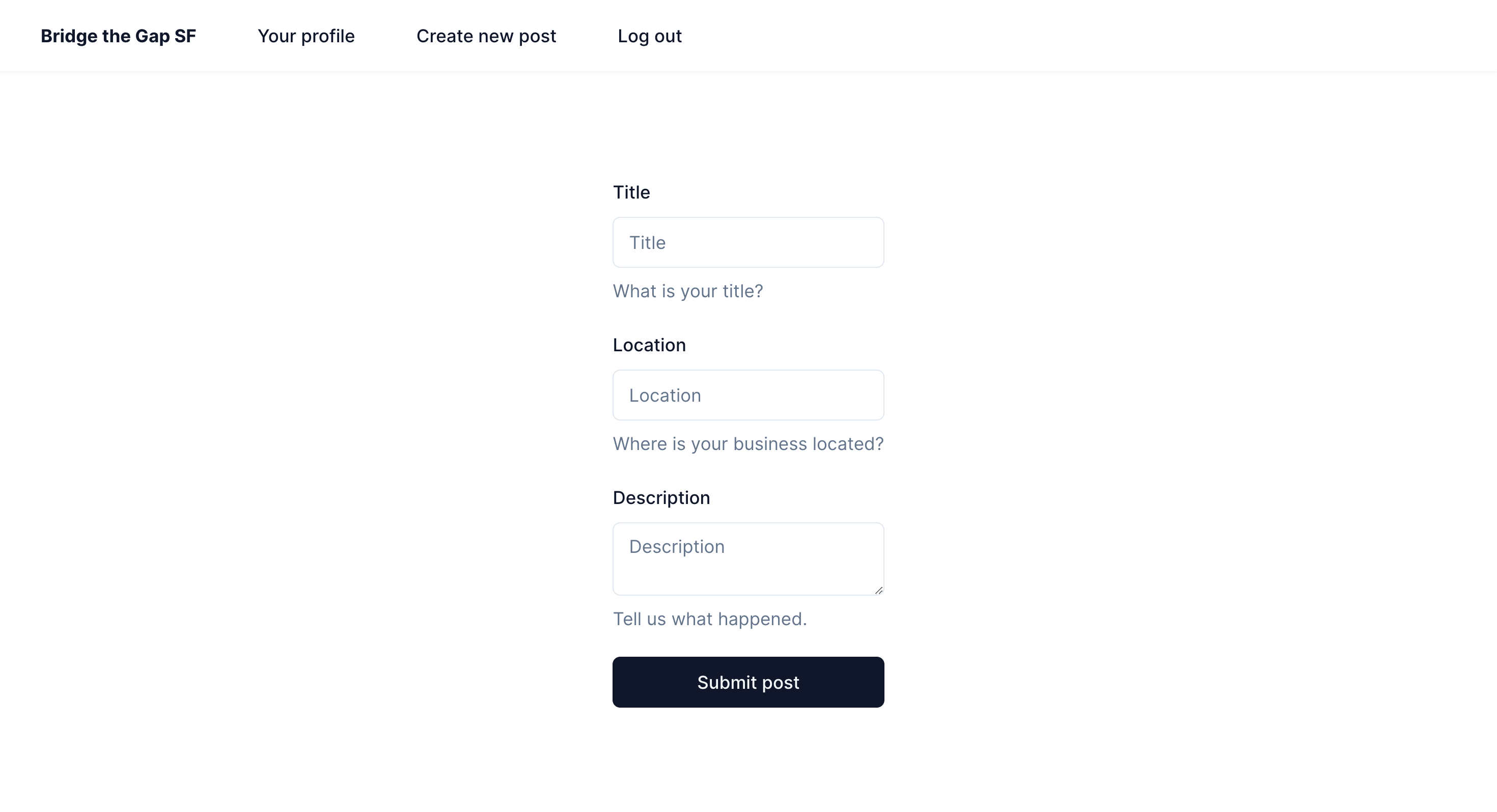Click the "What is your title?" hint

click(687, 291)
